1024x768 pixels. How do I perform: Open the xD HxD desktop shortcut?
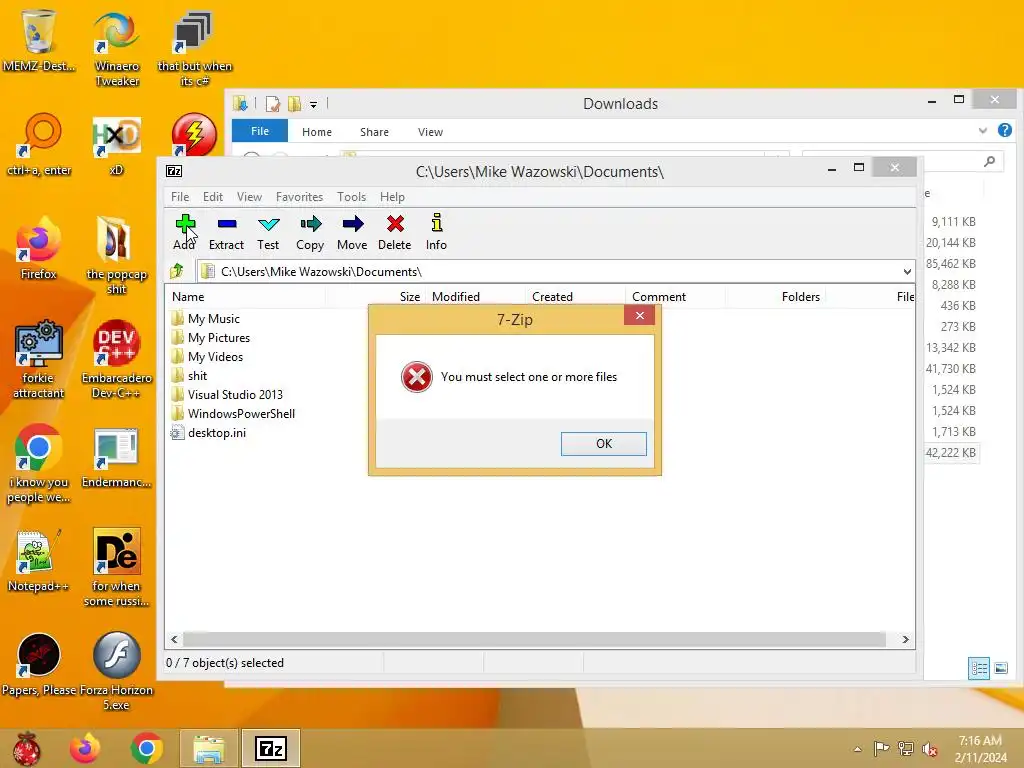click(x=116, y=146)
